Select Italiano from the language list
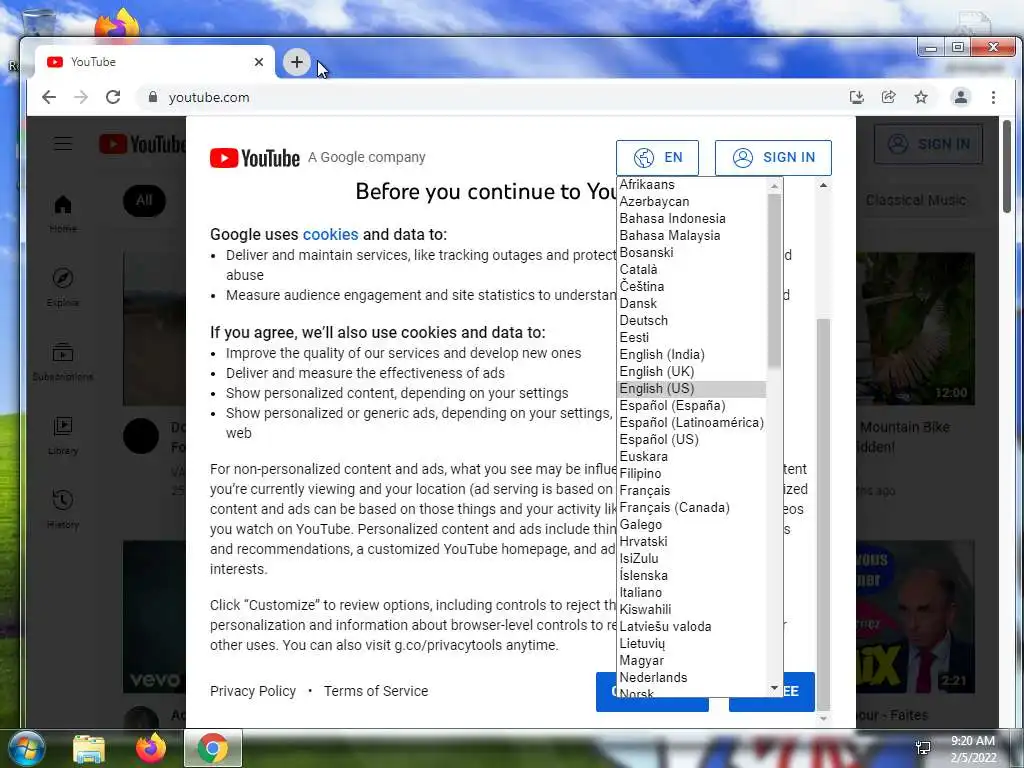The height and width of the screenshot is (768, 1024). pyautogui.click(x=692, y=592)
